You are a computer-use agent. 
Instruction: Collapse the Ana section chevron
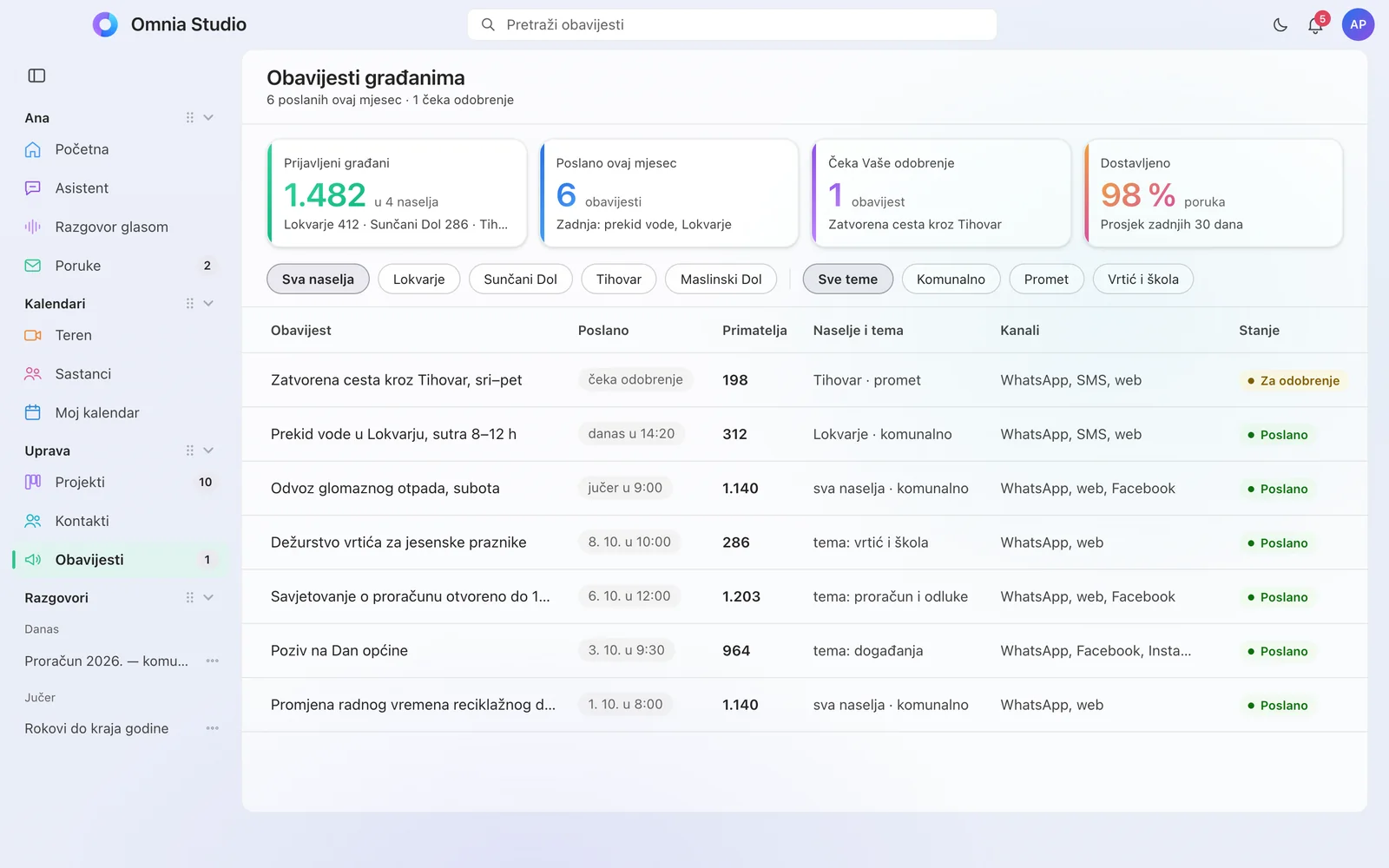coord(208,118)
